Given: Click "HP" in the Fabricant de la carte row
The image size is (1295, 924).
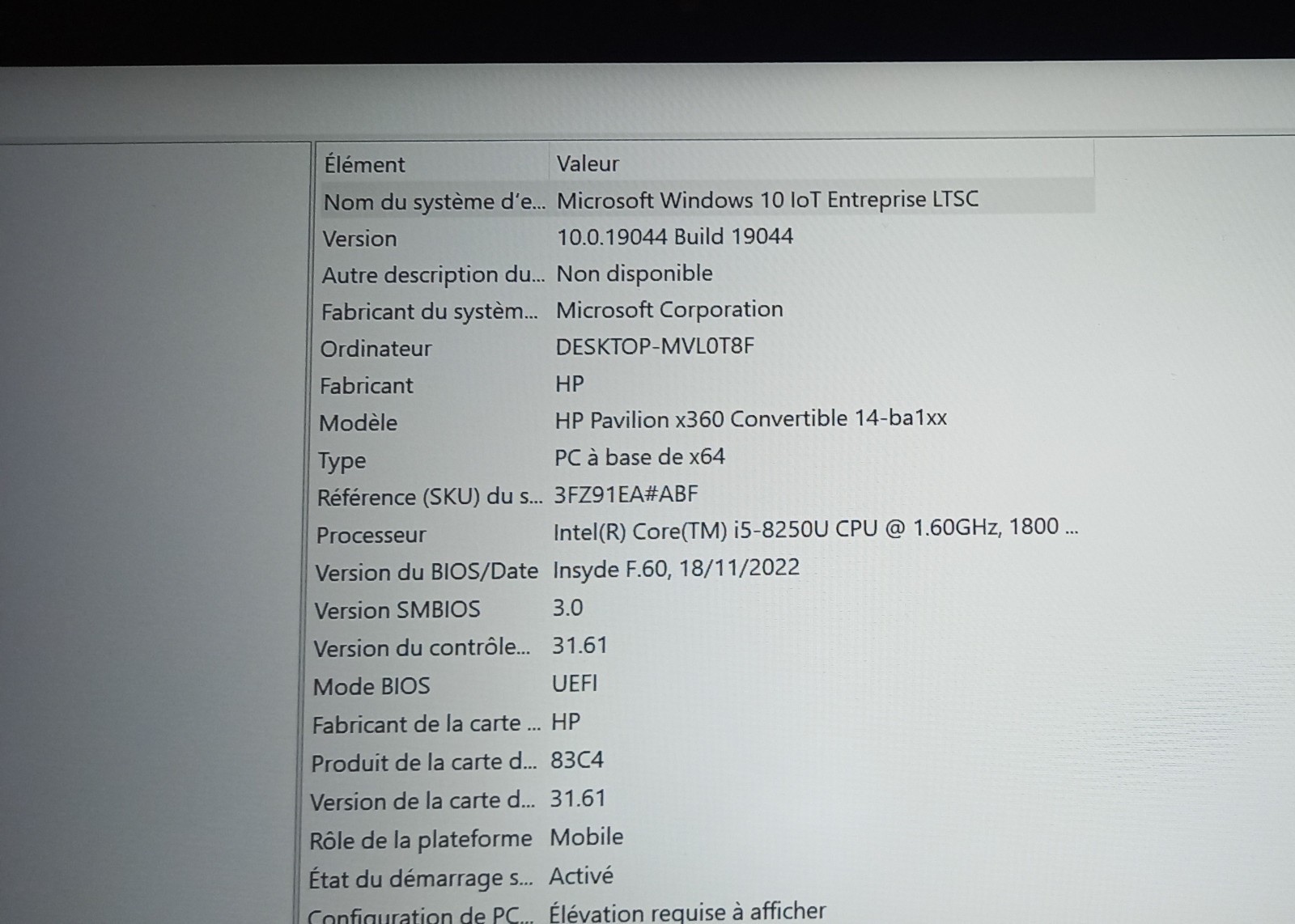Looking at the screenshot, I should point(566,722).
